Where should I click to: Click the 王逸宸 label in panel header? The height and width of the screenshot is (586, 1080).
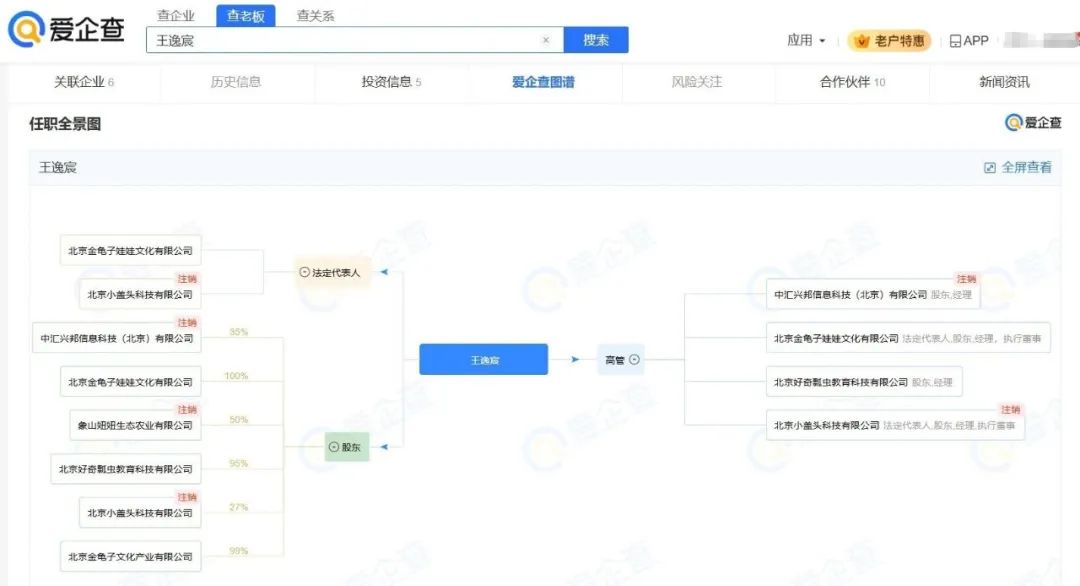pyautogui.click(x=58, y=167)
